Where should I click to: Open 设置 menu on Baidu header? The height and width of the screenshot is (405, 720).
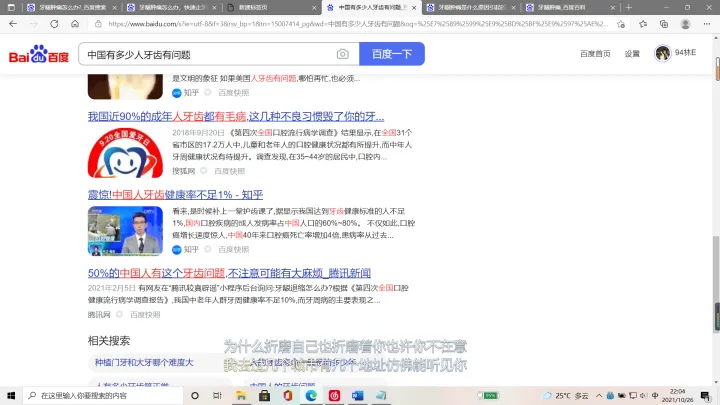point(632,54)
